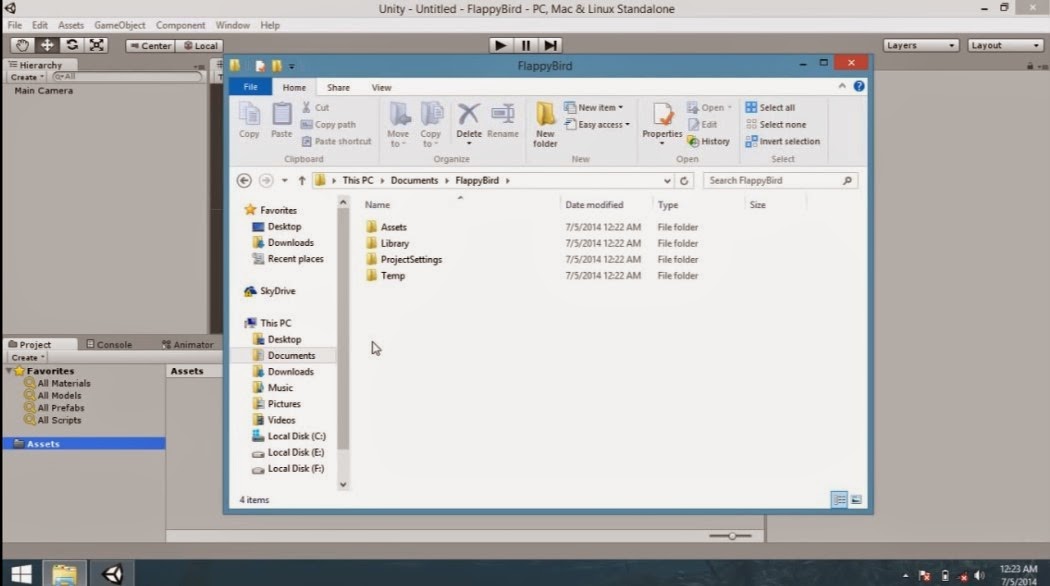Open Unity File menu
The height and width of the screenshot is (586, 1050).
[x=15, y=25]
